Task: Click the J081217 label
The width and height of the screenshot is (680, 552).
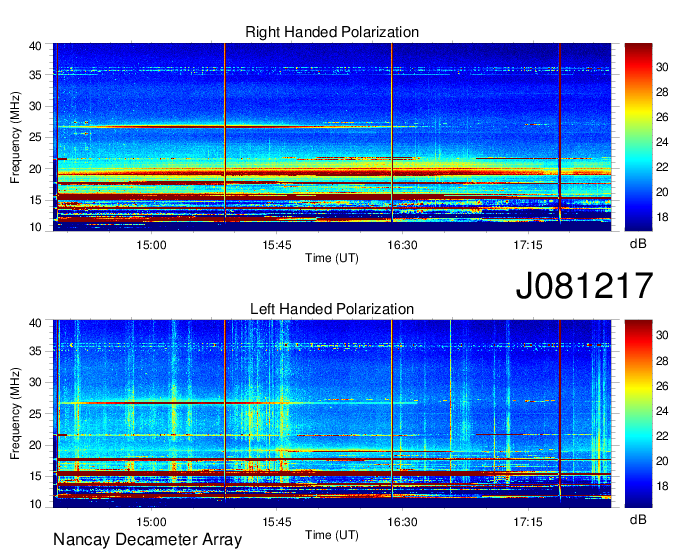Action: [584, 286]
